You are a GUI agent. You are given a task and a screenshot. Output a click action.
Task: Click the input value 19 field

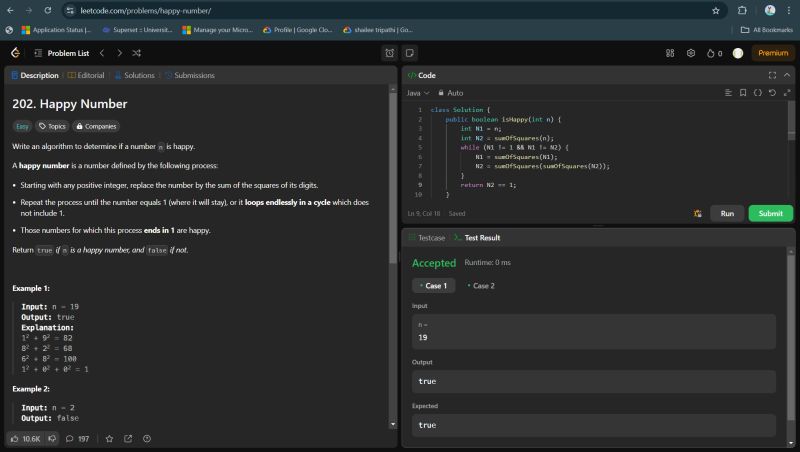click(x=594, y=332)
